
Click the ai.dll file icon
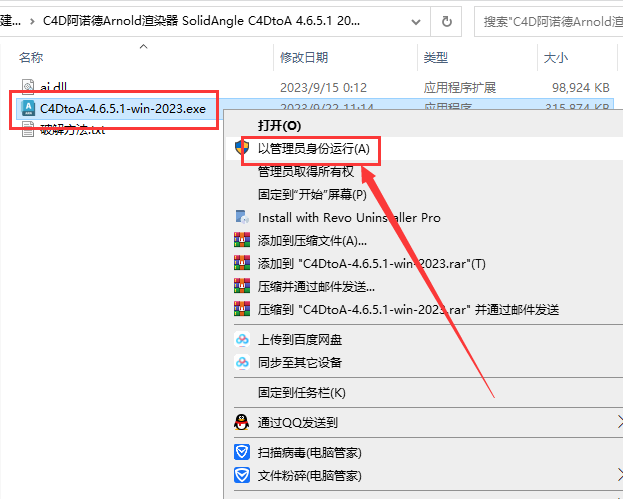pyautogui.click(x=28, y=87)
